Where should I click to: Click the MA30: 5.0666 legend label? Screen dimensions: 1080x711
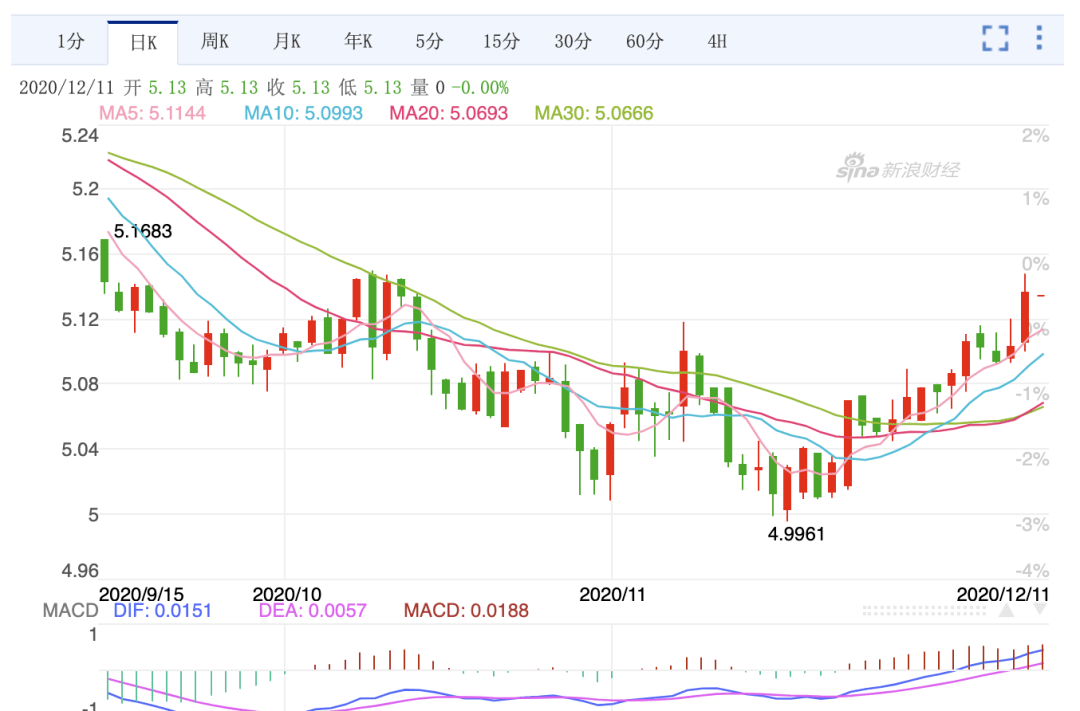pyautogui.click(x=594, y=113)
